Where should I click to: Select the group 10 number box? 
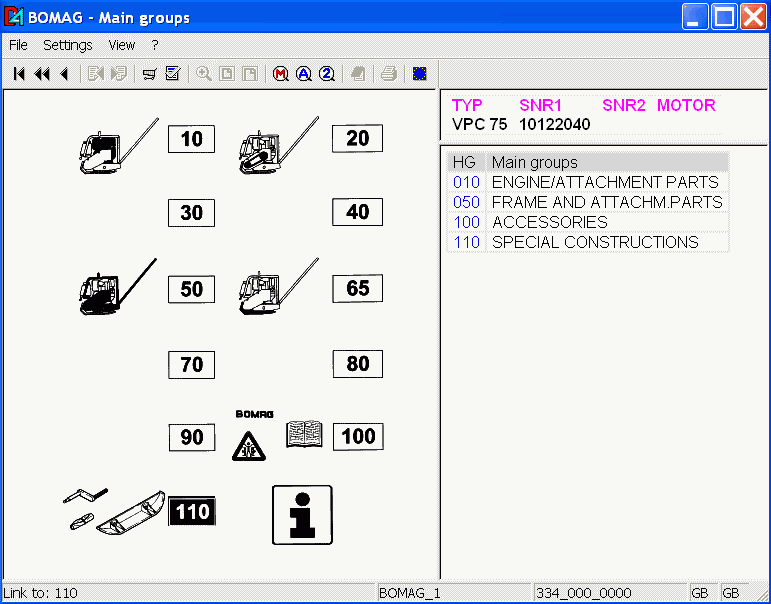pyautogui.click(x=191, y=139)
